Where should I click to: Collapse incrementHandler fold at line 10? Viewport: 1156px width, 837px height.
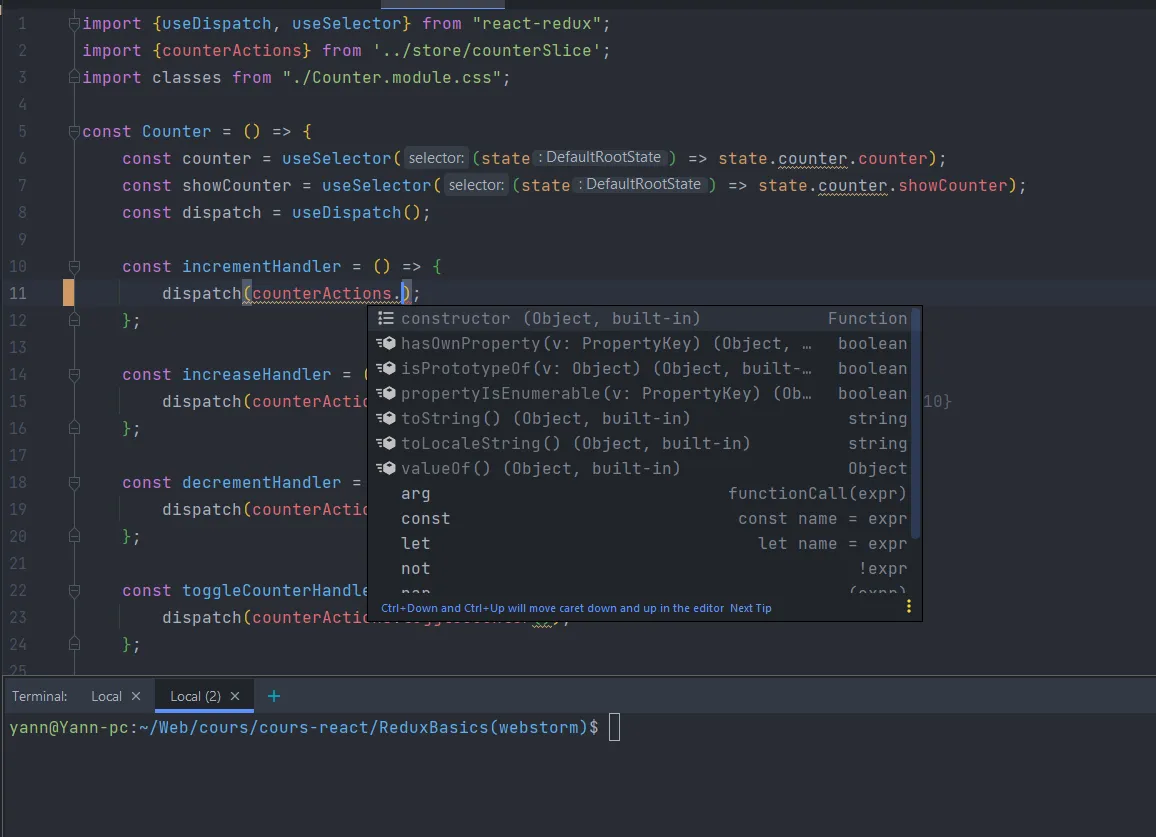74,266
